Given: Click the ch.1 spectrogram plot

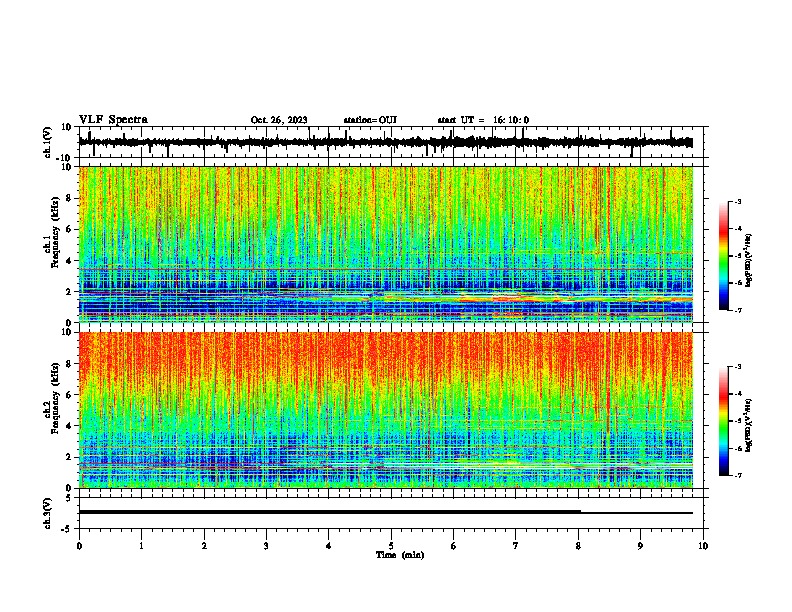Looking at the screenshot, I should [x=385, y=244].
